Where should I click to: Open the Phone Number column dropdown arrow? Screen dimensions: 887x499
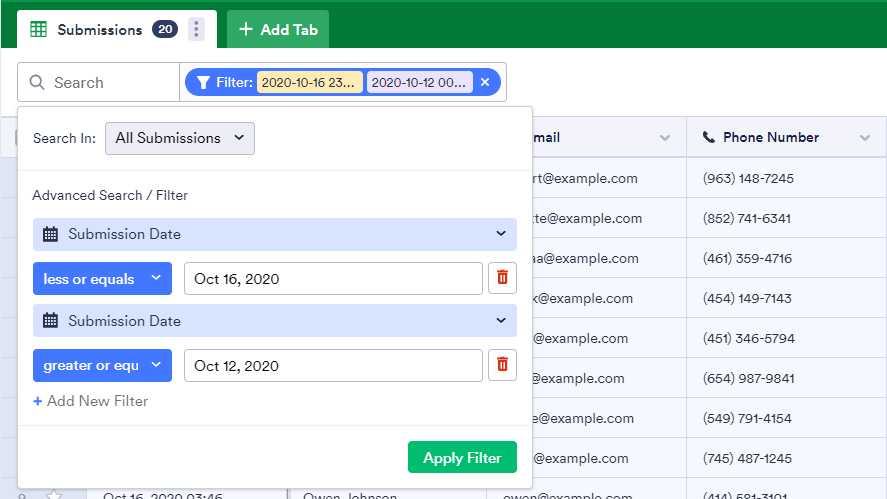(865, 138)
